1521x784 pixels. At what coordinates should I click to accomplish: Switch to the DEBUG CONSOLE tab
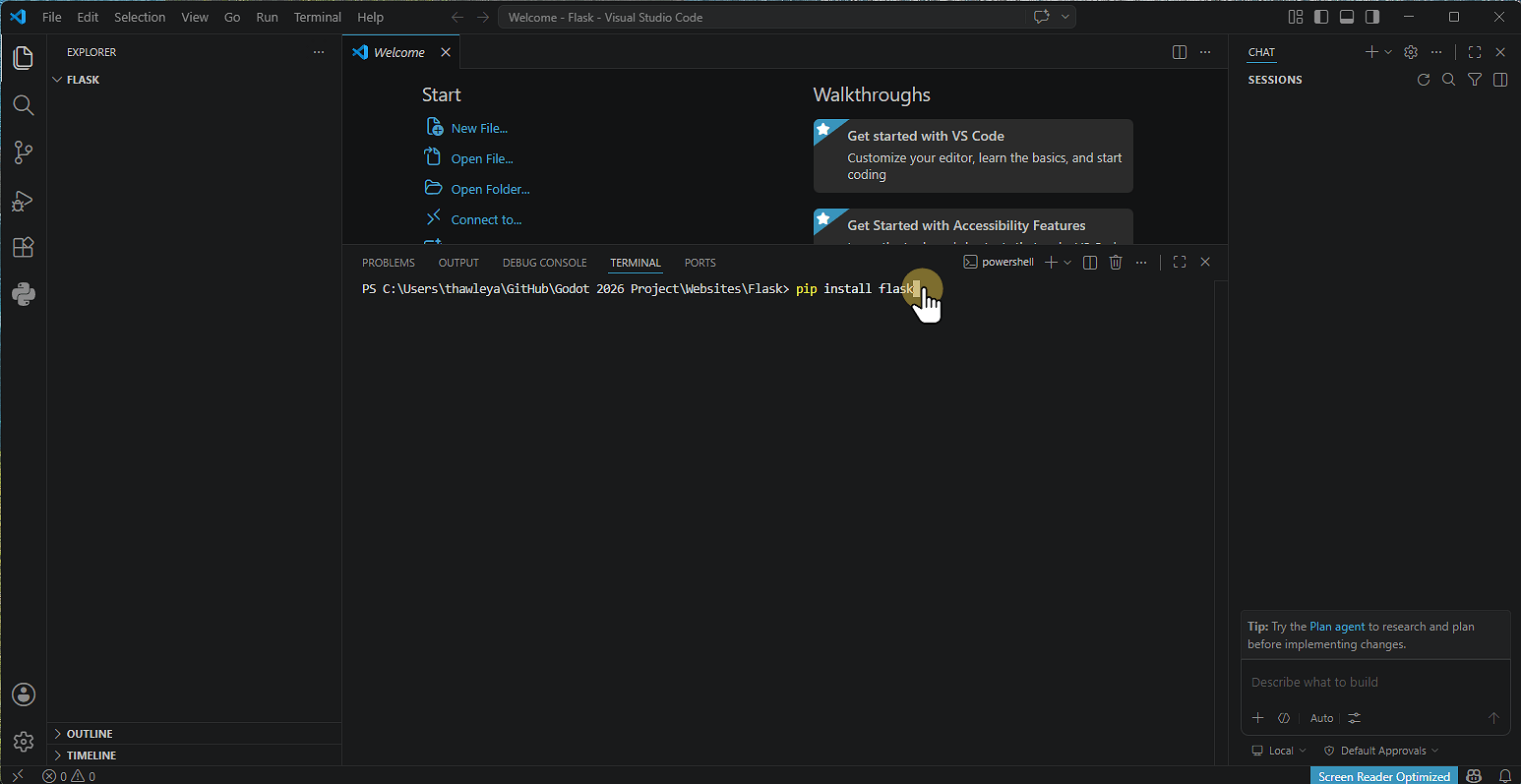[x=545, y=263]
